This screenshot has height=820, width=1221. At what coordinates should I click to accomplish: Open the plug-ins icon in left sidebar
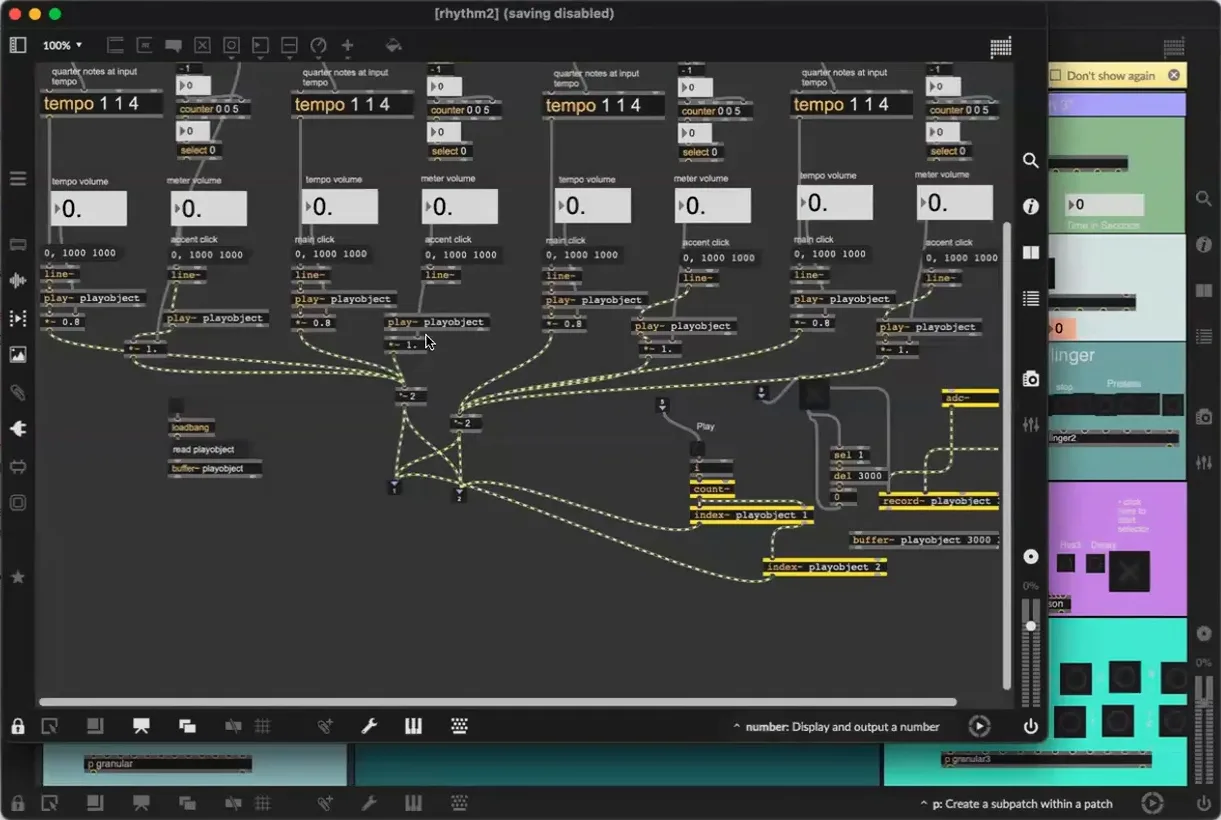pyautogui.click(x=18, y=428)
